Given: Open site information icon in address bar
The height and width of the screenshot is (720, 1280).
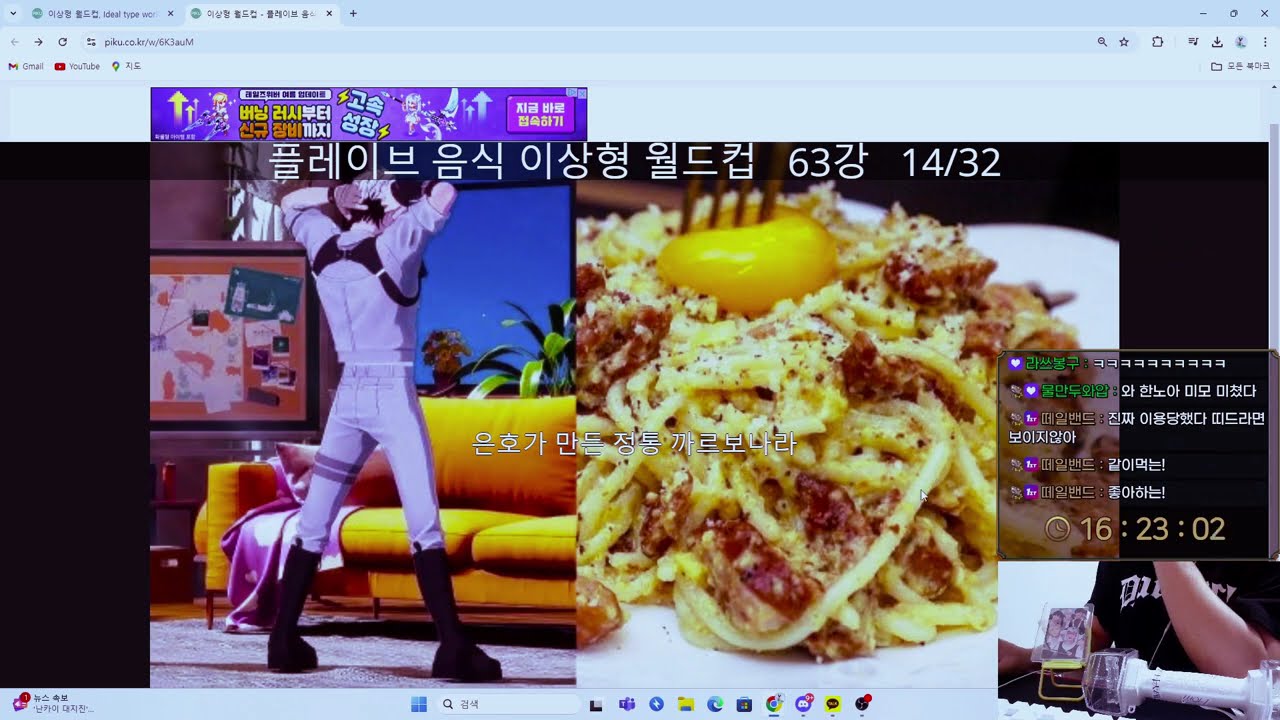Looking at the screenshot, I should 91,42.
